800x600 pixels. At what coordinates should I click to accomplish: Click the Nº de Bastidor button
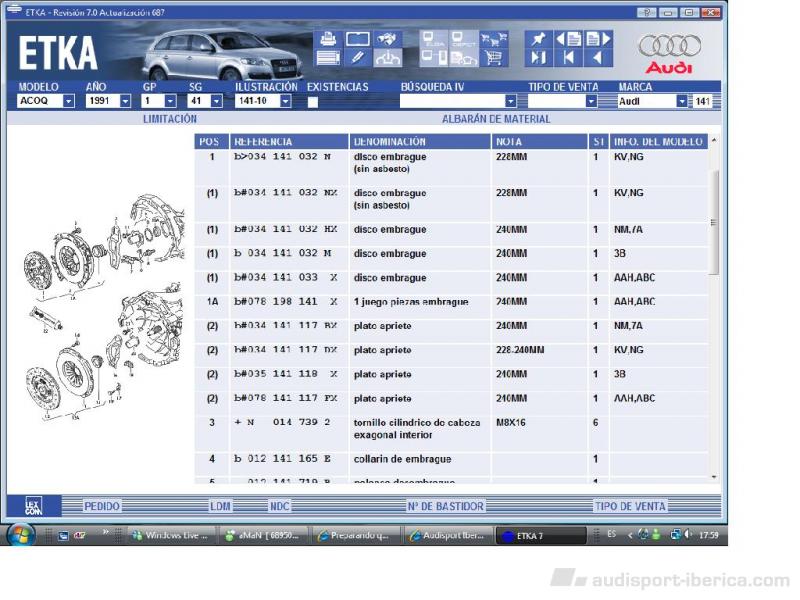pyautogui.click(x=445, y=506)
